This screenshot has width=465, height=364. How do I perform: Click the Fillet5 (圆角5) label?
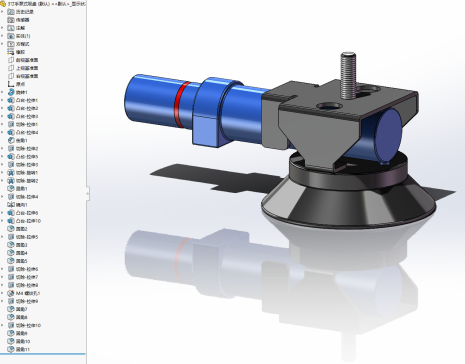click(22, 261)
